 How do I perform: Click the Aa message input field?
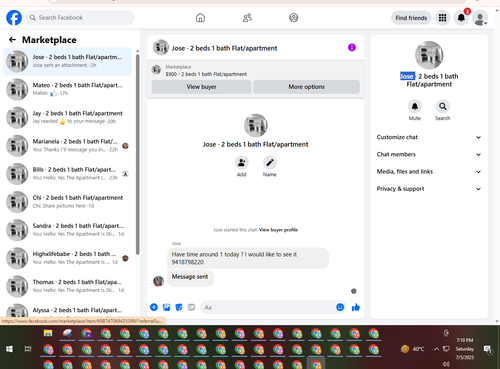coord(267,307)
